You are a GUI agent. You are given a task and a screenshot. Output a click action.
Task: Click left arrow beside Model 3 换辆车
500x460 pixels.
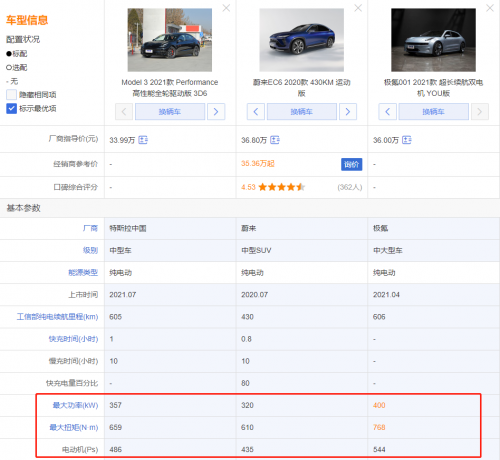(124, 112)
